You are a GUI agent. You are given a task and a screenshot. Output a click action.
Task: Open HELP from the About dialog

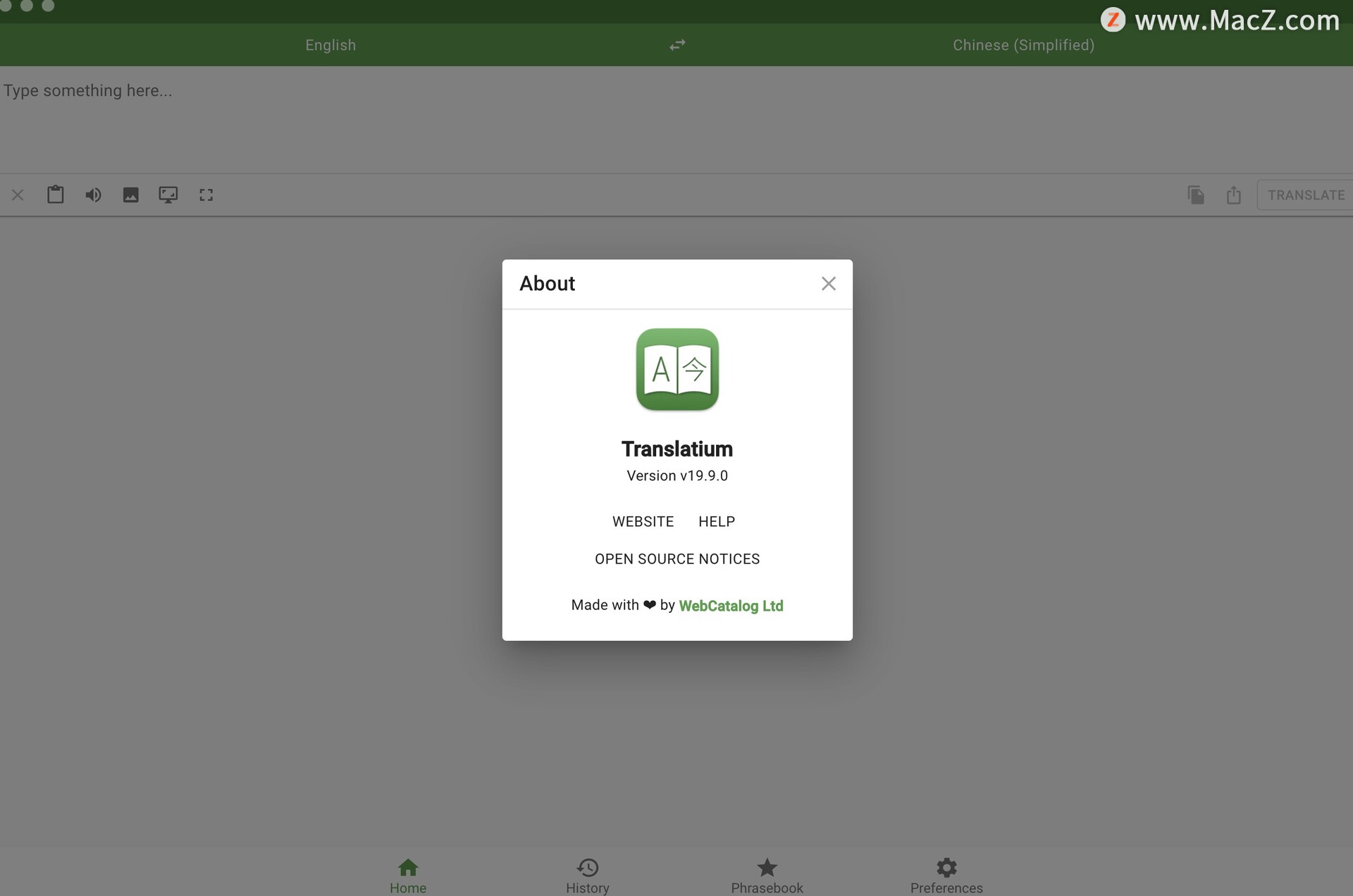(x=717, y=522)
